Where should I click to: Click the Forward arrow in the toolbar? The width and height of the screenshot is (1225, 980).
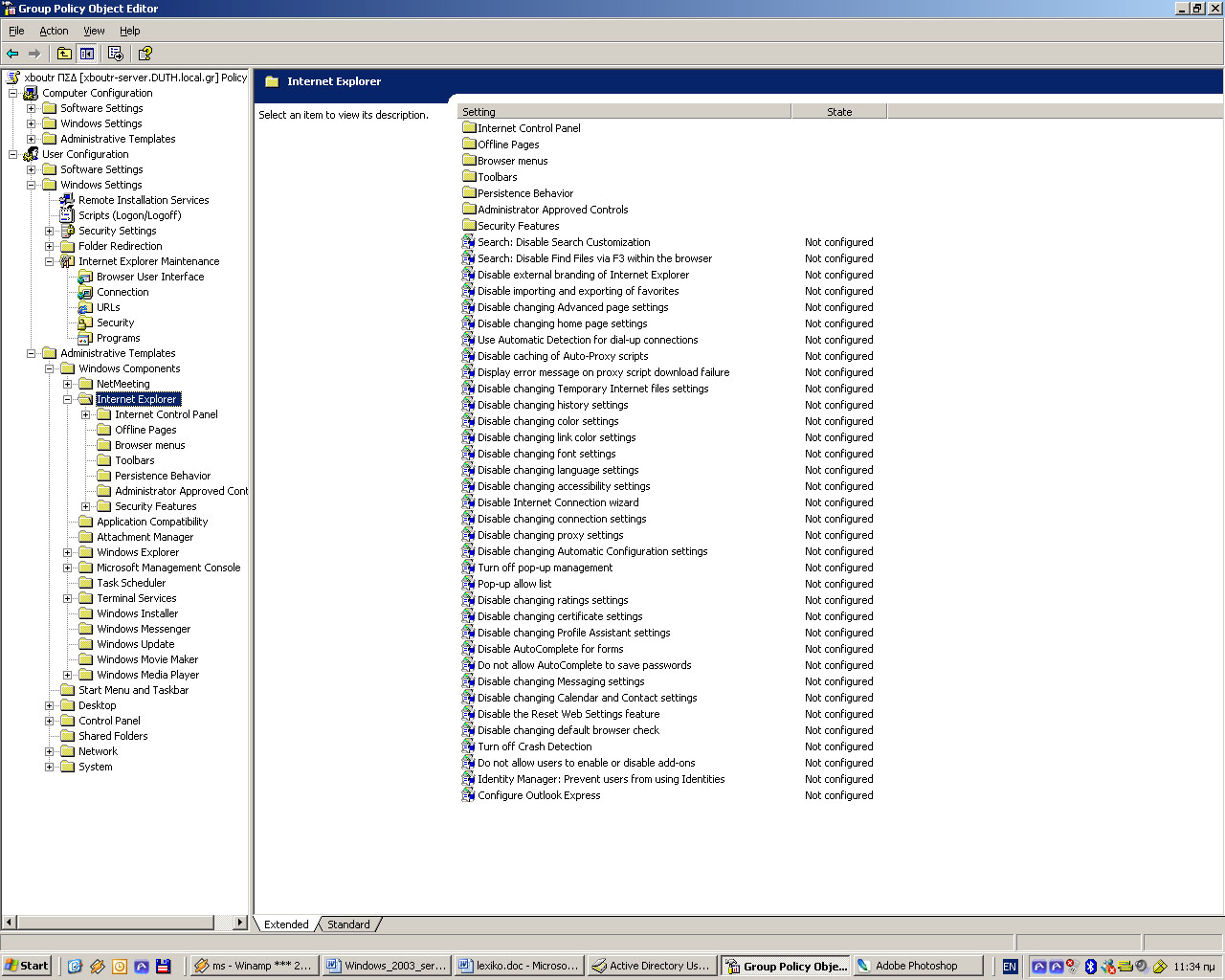34,54
